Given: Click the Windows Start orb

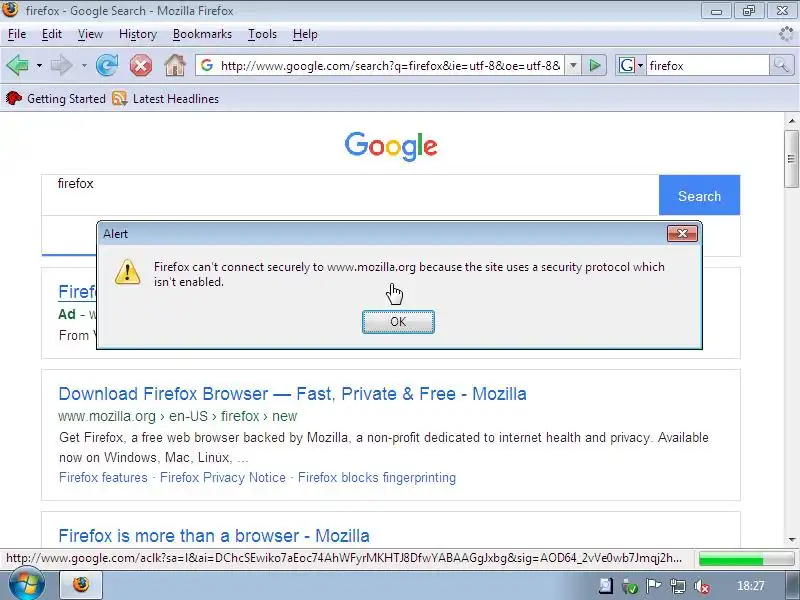Looking at the screenshot, I should point(26,585).
